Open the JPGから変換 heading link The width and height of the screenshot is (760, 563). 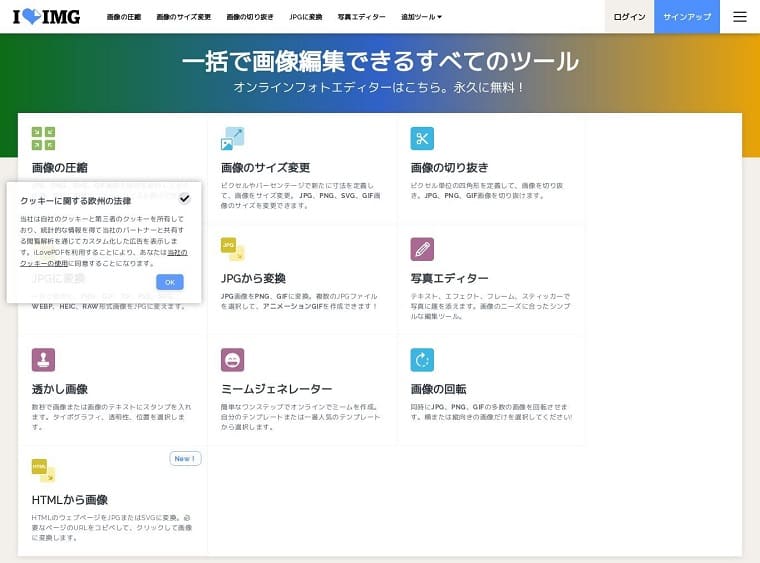click(x=253, y=279)
